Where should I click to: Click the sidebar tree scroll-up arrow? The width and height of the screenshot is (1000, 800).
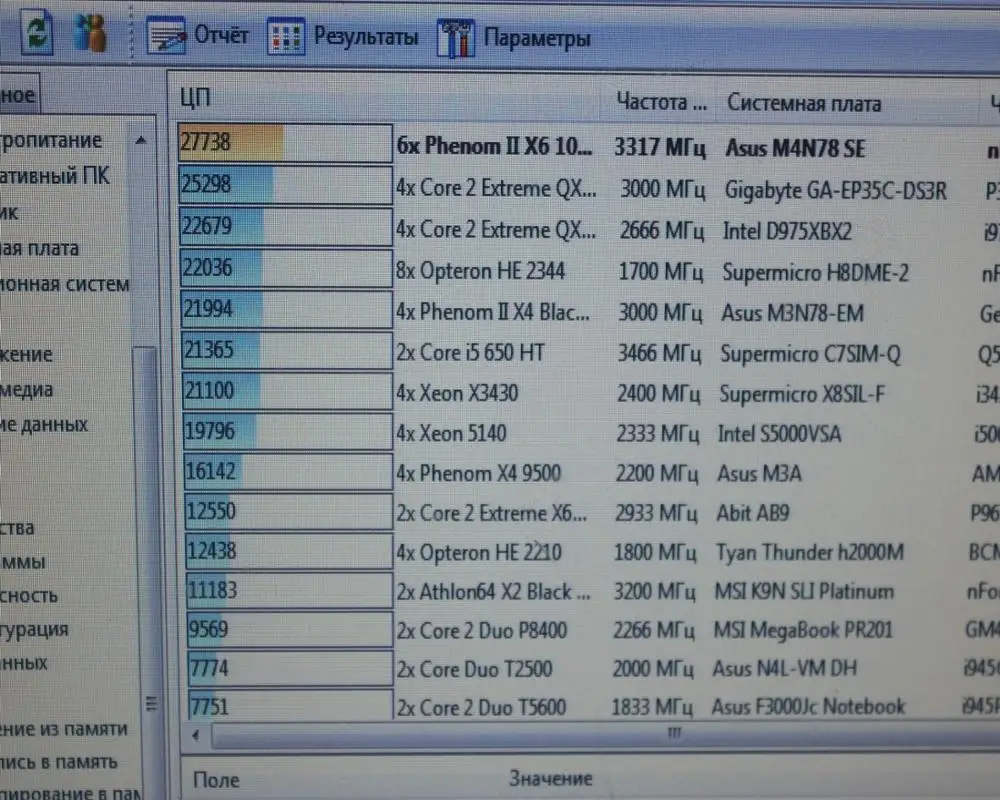[142, 140]
